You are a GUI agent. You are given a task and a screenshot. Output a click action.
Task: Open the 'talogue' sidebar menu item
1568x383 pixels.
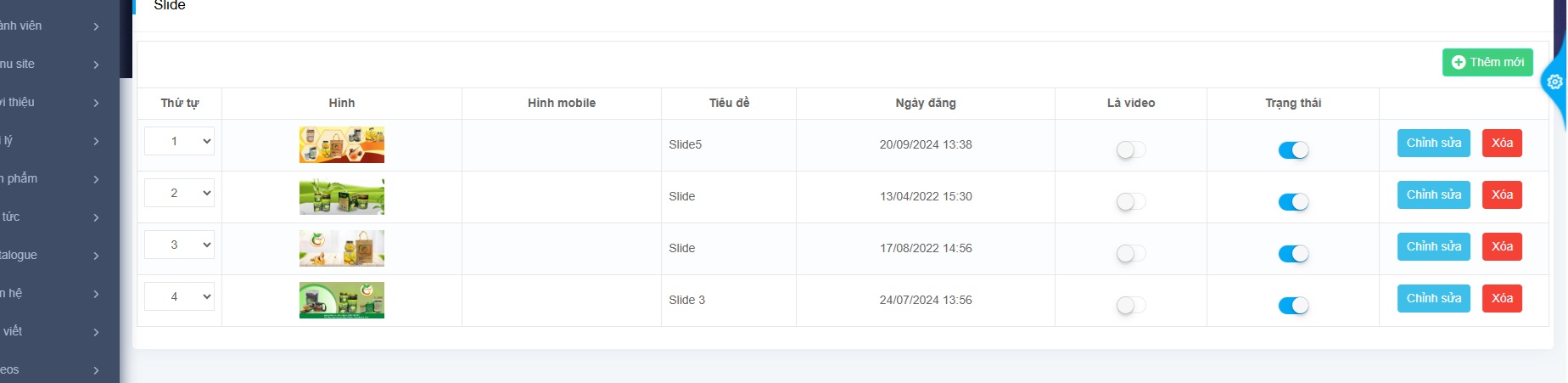51,255
